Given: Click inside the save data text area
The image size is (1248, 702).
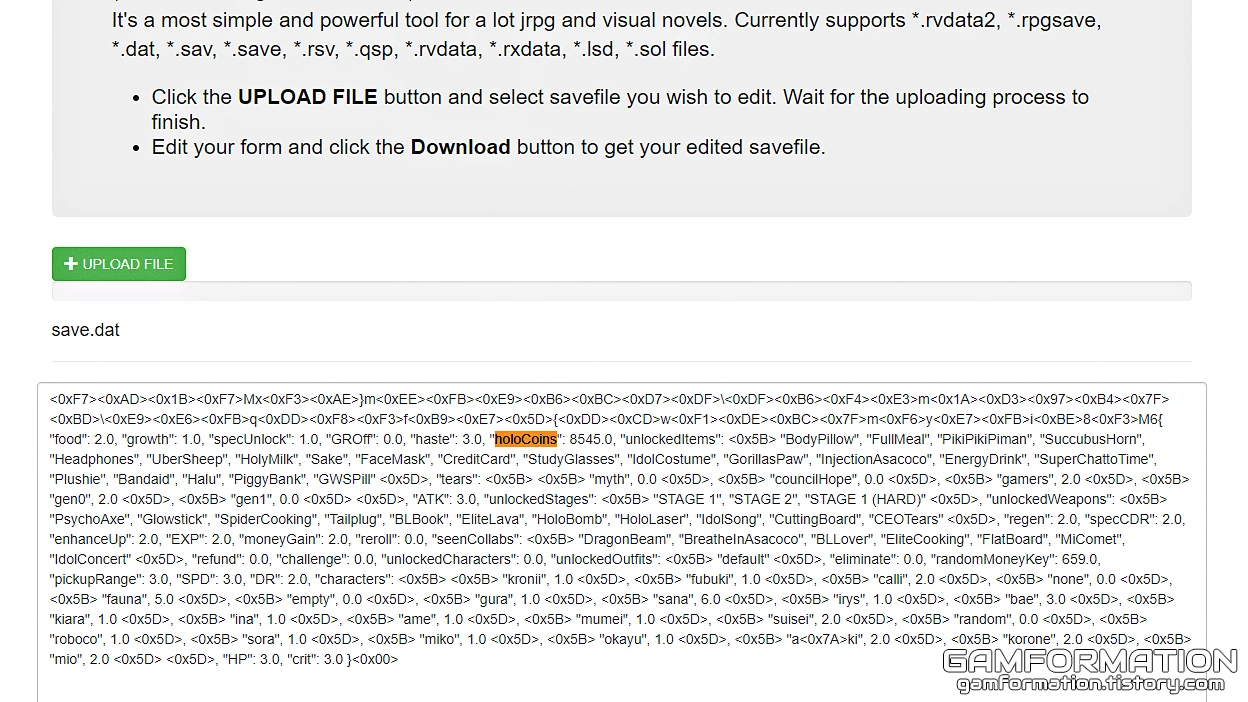Looking at the screenshot, I should coord(621,540).
